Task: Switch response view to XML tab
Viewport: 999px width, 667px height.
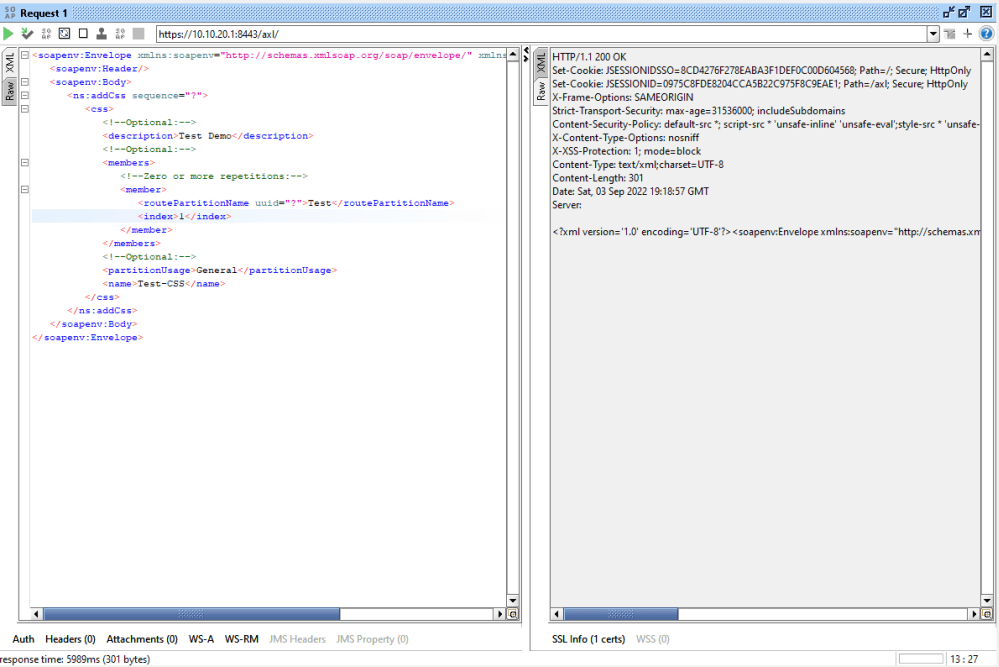Action: pos(541,63)
